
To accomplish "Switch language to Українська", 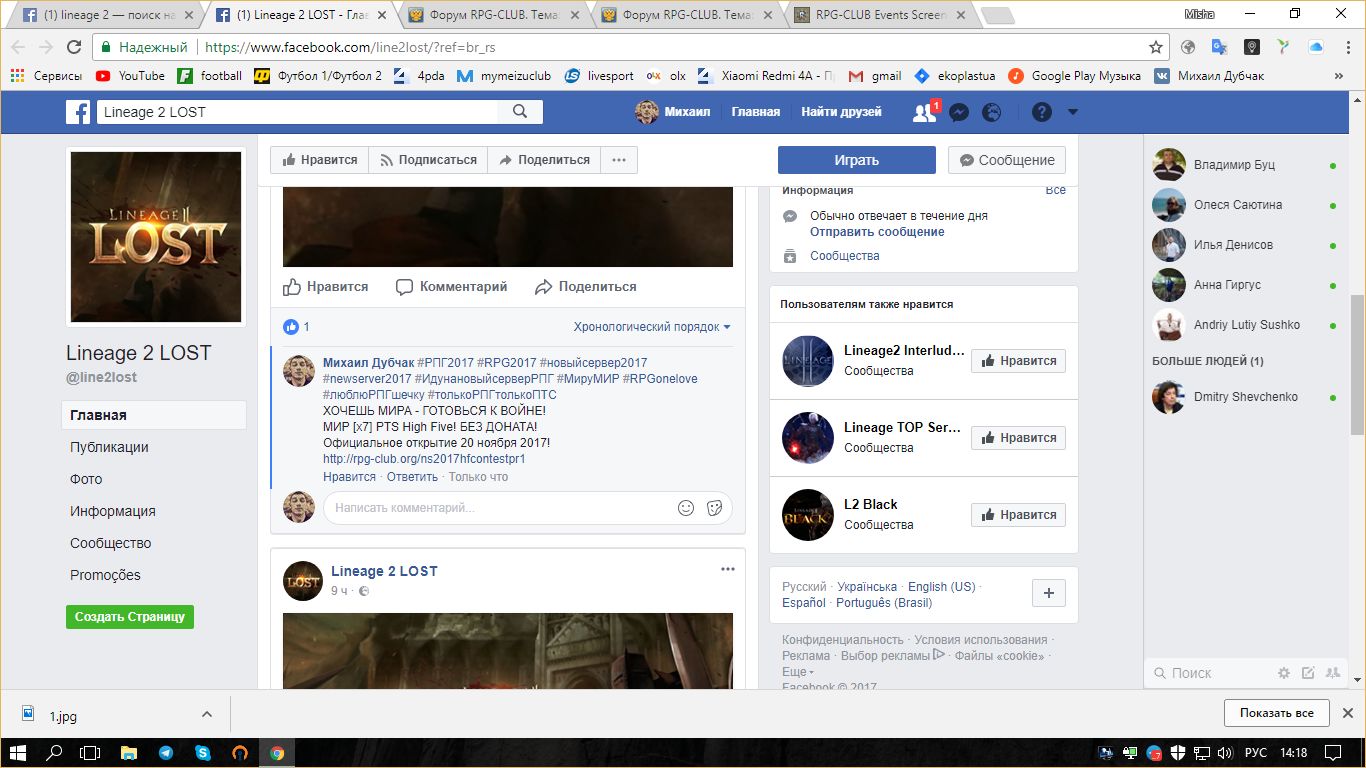I will (x=867, y=587).
